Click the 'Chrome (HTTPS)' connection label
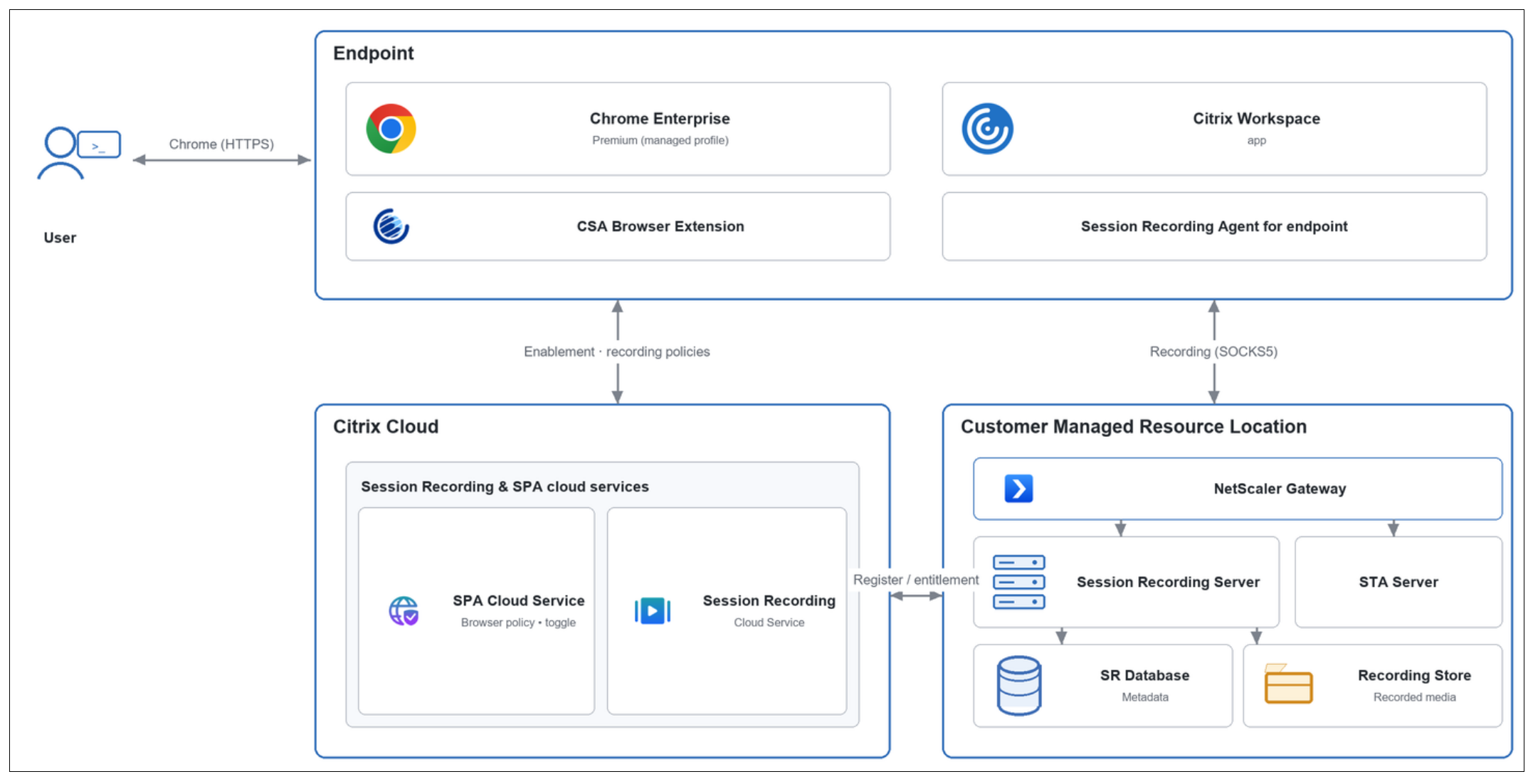Screen dimensions: 1533x784 coord(221,144)
